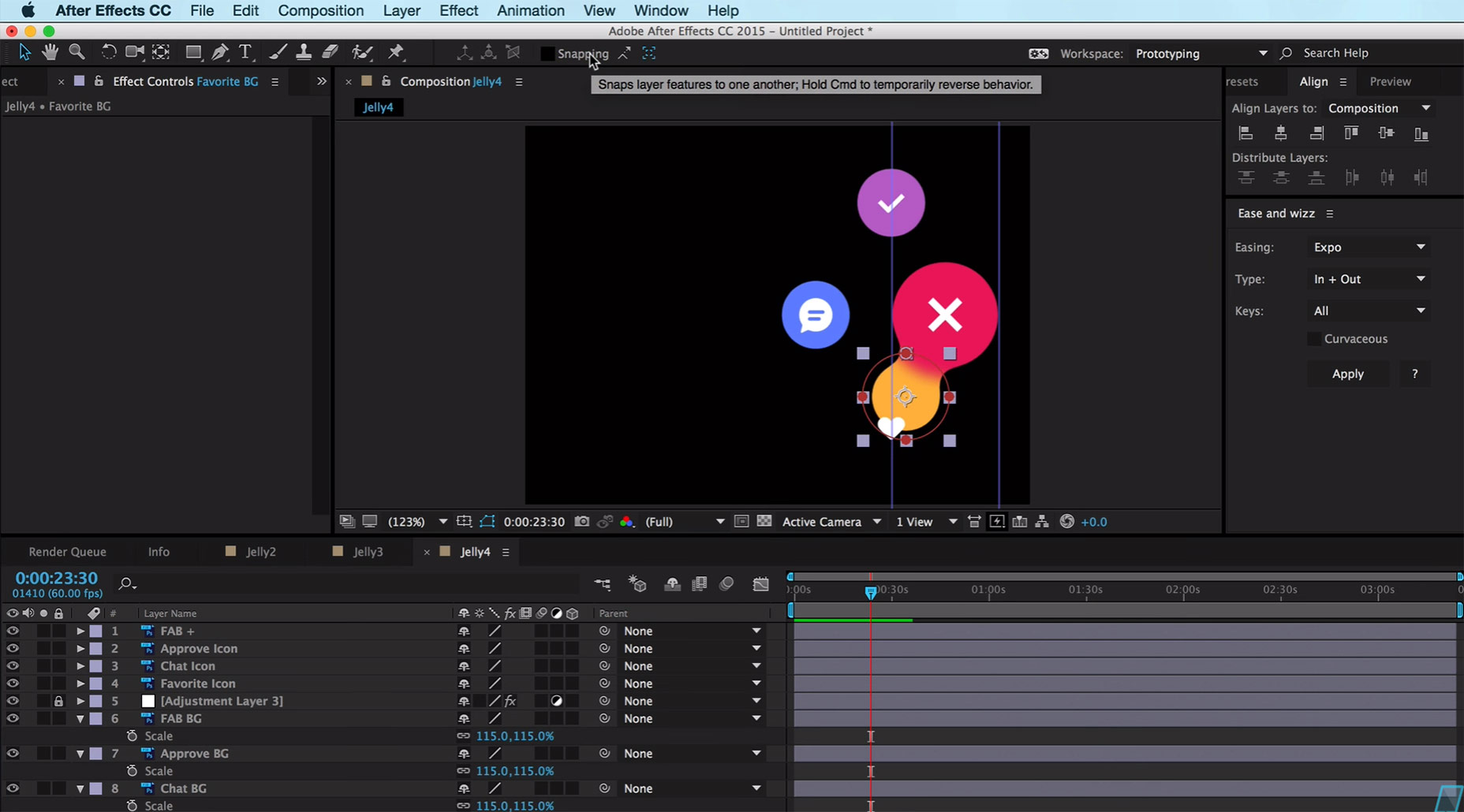Screen dimensions: 1464x812
Task: Select the Hand tool
Action: pyautogui.click(x=50, y=52)
